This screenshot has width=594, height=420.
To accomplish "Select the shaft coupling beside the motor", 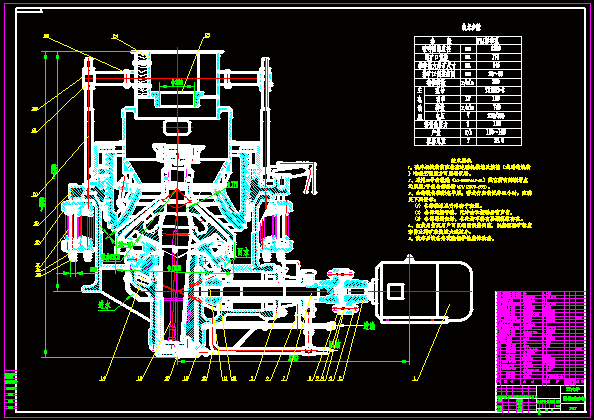I will [x=344, y=291].
